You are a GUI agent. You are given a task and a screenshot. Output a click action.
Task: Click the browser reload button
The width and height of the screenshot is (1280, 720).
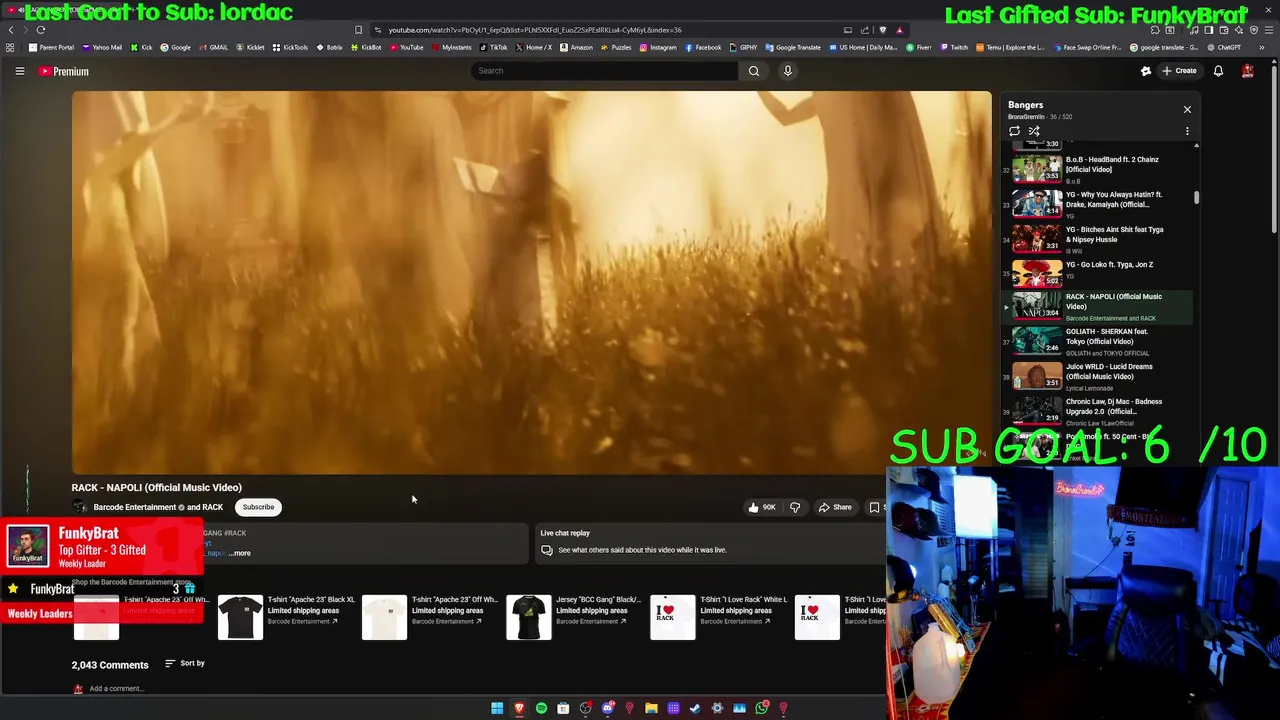coord(41,30)
